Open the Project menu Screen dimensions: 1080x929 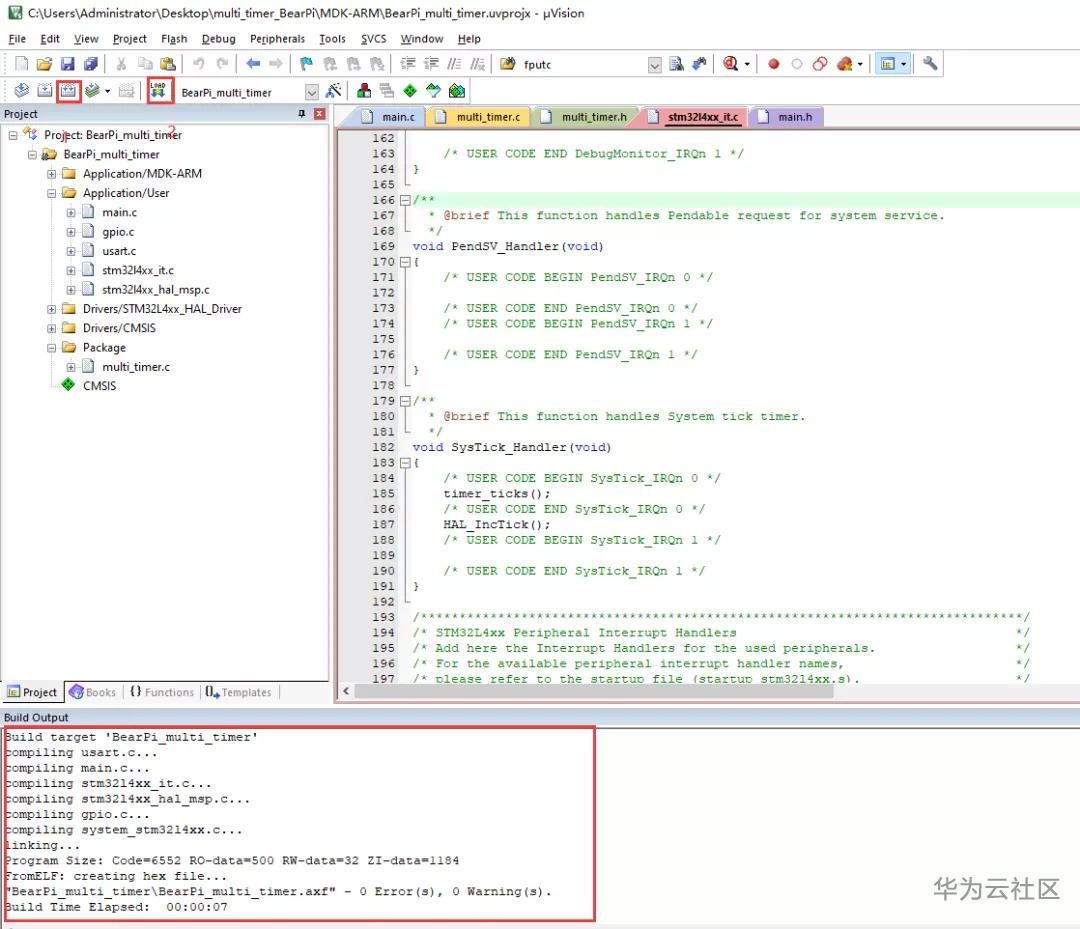pos(129,39)
